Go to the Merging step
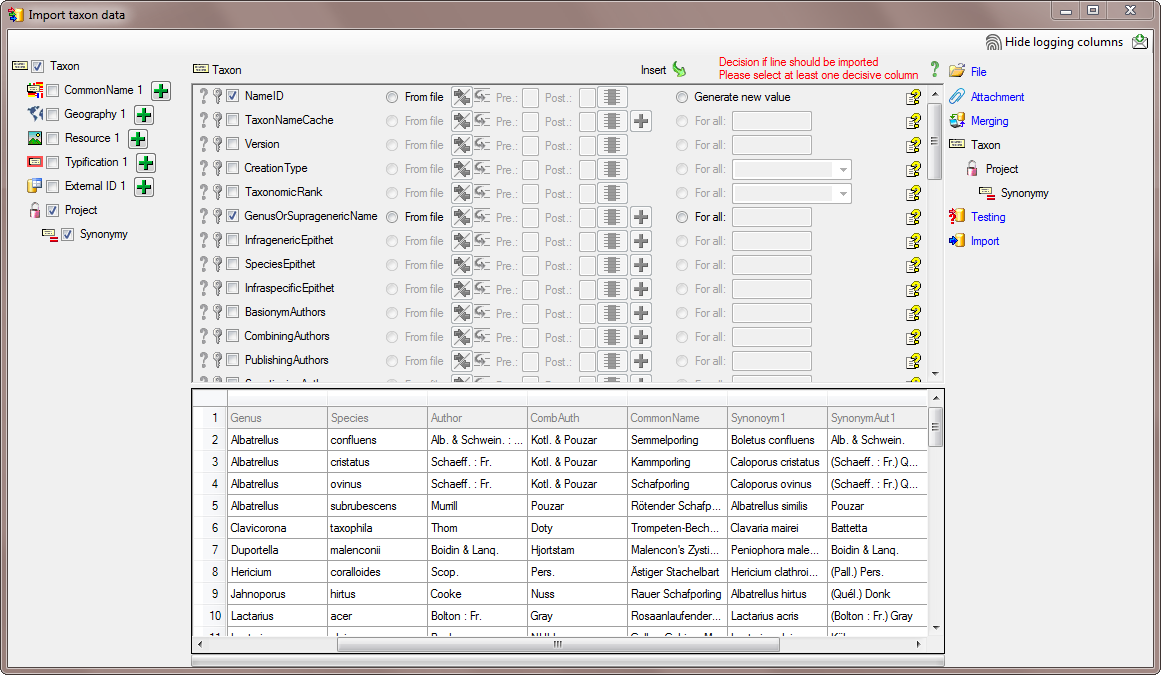 point(989,121)
